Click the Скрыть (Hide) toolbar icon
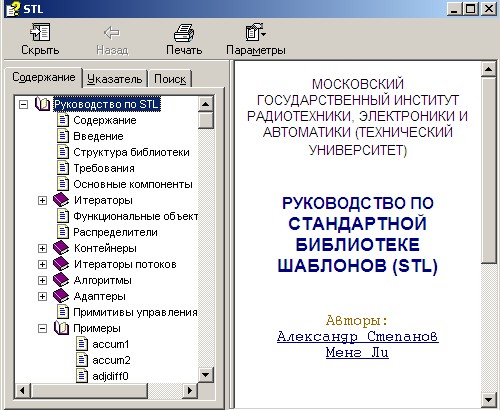500x410 pixels. tap(40, 32)
